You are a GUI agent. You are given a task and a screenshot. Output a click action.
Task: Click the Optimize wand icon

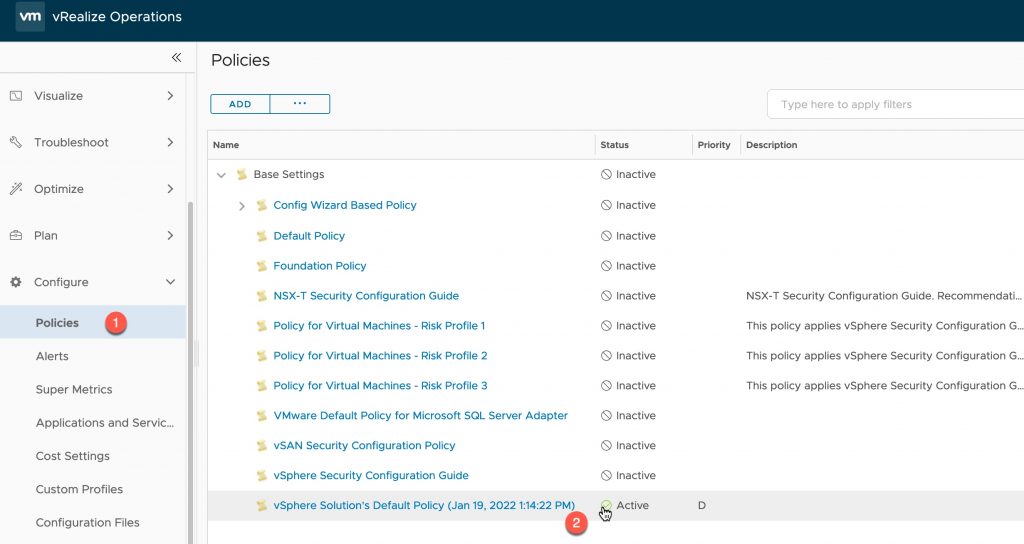click(x=16, y=189)
